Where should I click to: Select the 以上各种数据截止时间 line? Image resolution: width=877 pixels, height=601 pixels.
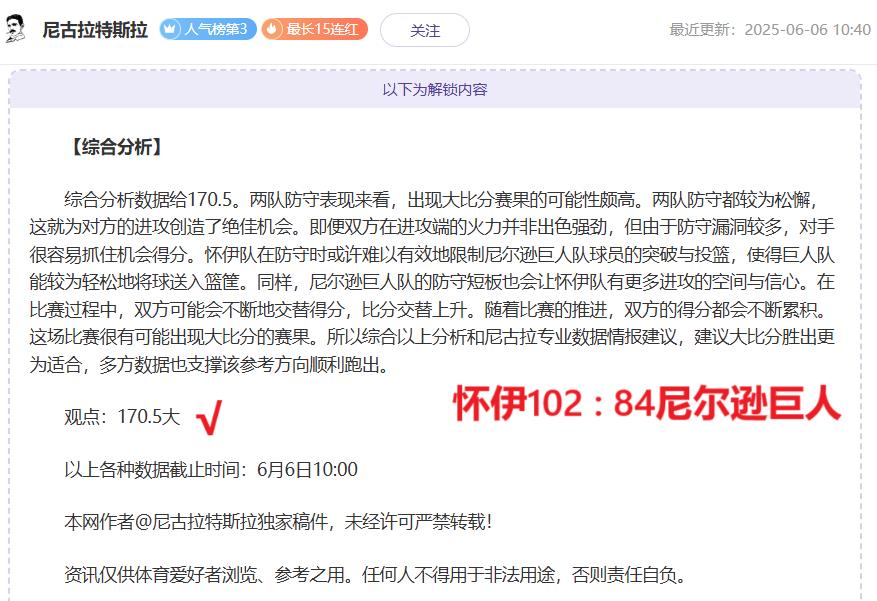pos(211,470)
